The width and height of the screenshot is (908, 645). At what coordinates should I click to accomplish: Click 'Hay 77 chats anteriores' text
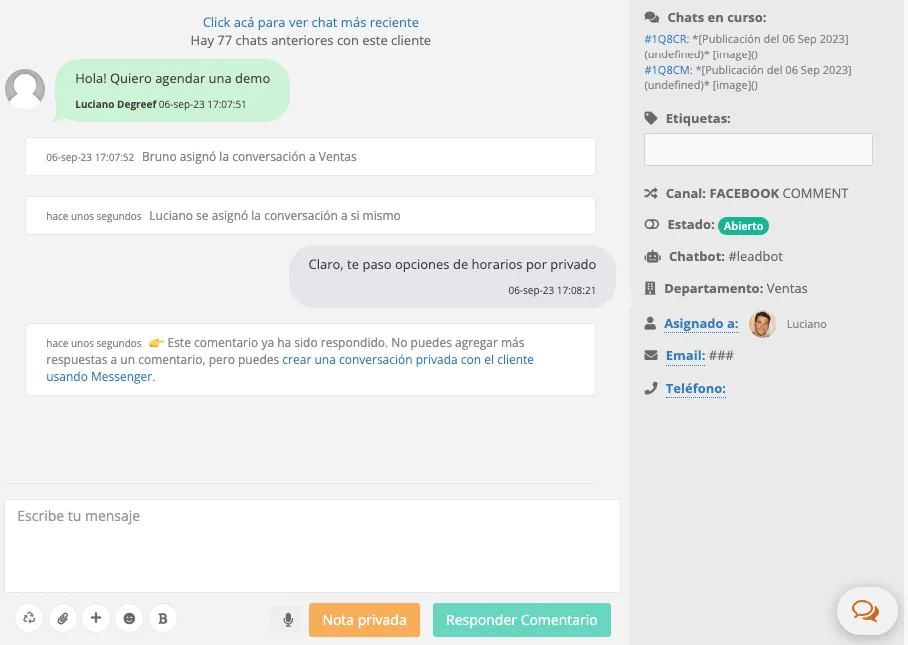[x=310, y=41]
